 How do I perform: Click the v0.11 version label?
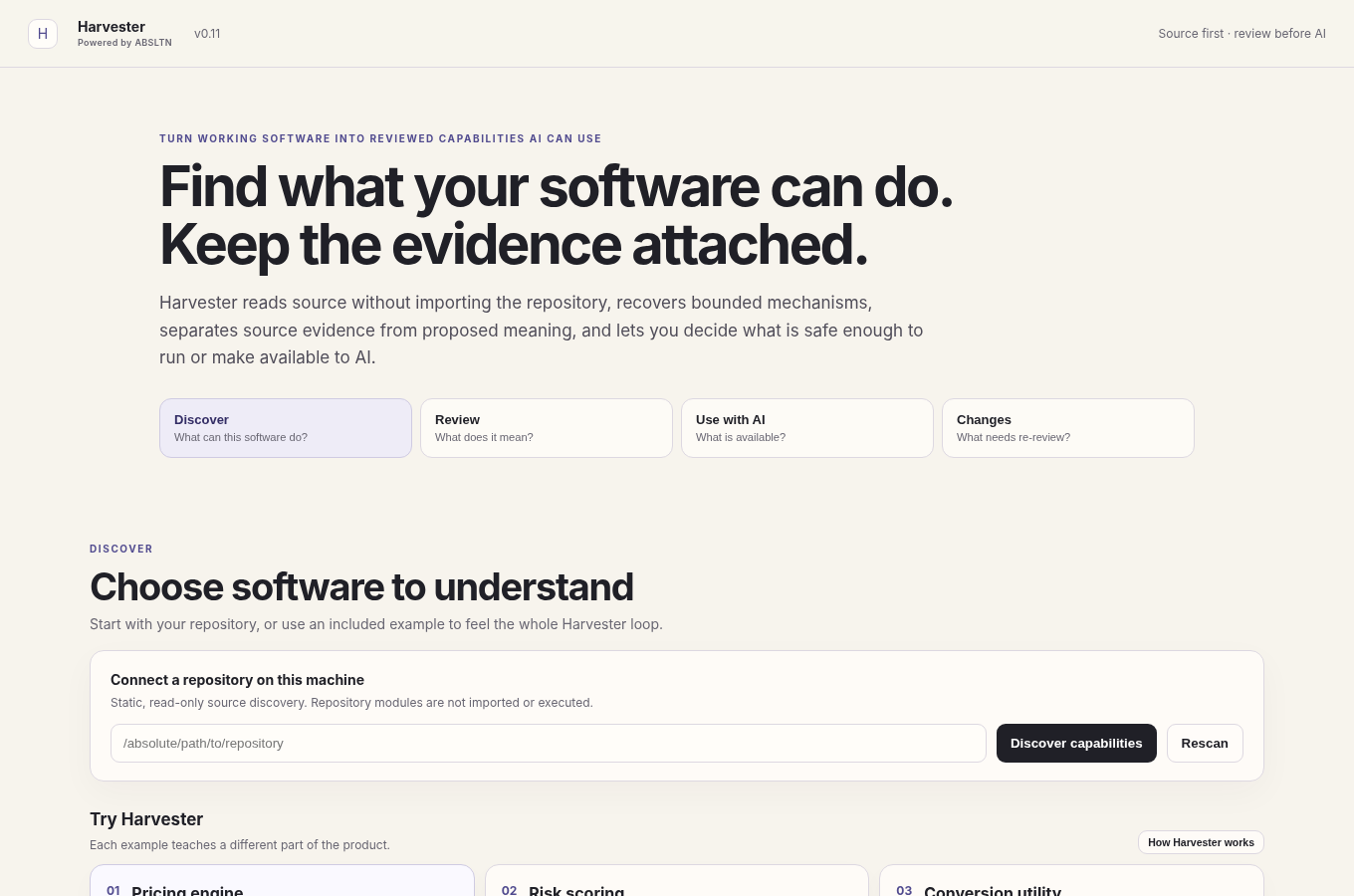tap(207, 34)
